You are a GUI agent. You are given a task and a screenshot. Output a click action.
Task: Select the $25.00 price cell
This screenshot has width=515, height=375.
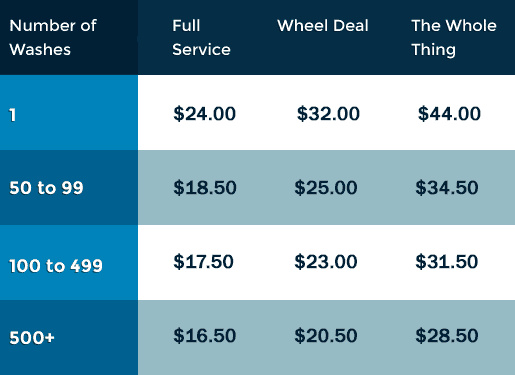[x=326, y=187]
